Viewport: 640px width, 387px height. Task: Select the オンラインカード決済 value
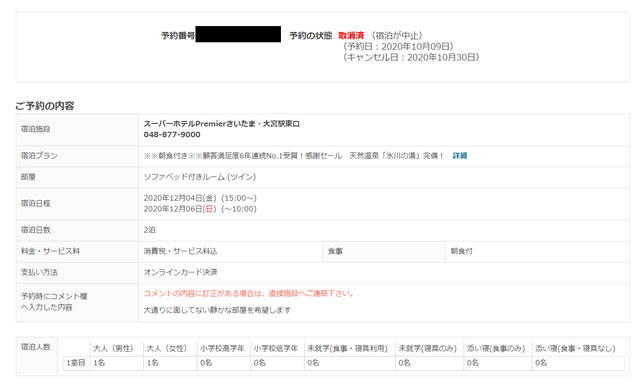point(180,272)
